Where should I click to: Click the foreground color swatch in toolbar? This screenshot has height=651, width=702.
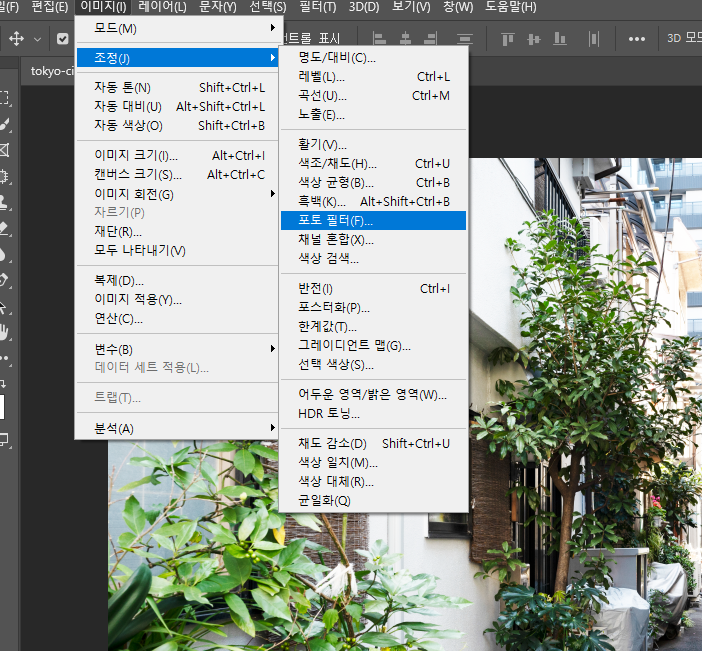click(x=2, y=407)
